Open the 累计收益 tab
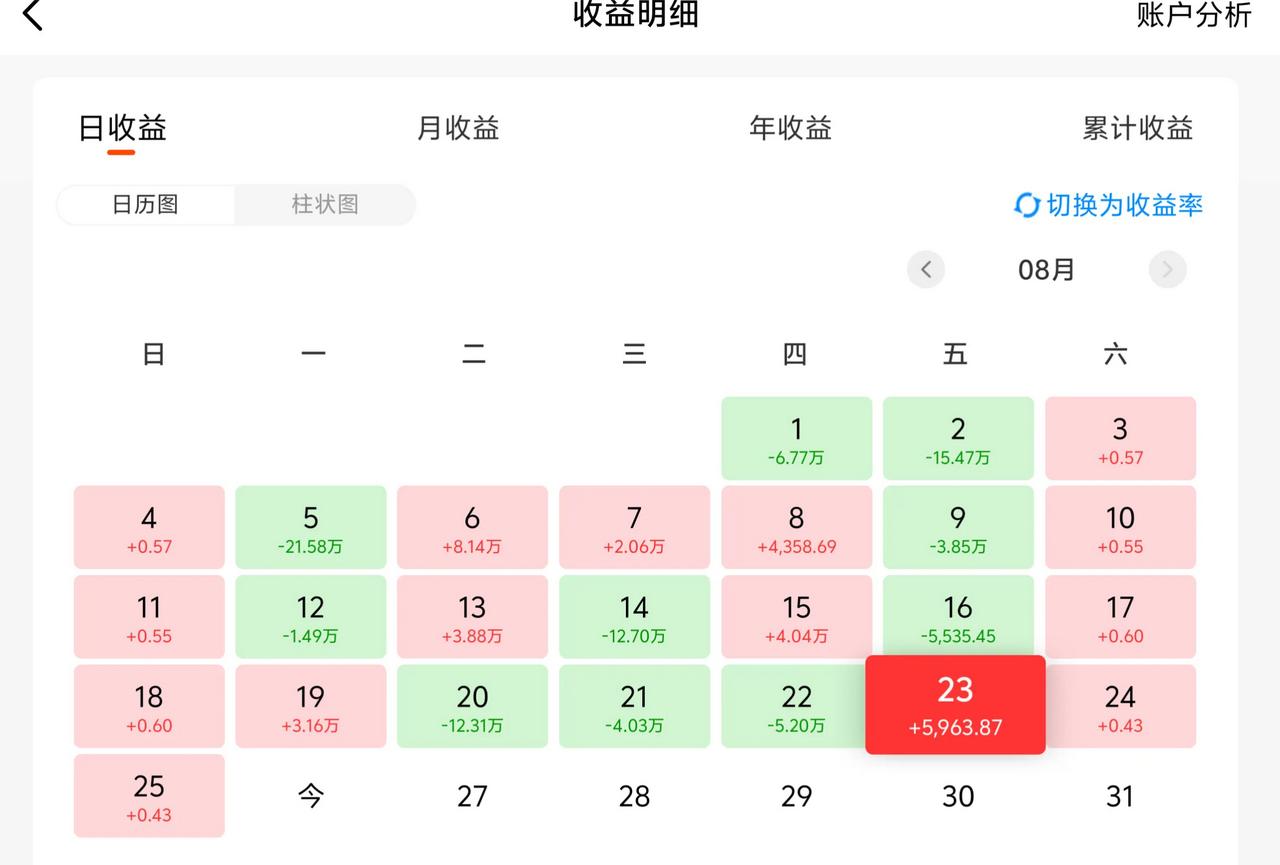This screenshot has width=1280, height=865. (1137, 128)
